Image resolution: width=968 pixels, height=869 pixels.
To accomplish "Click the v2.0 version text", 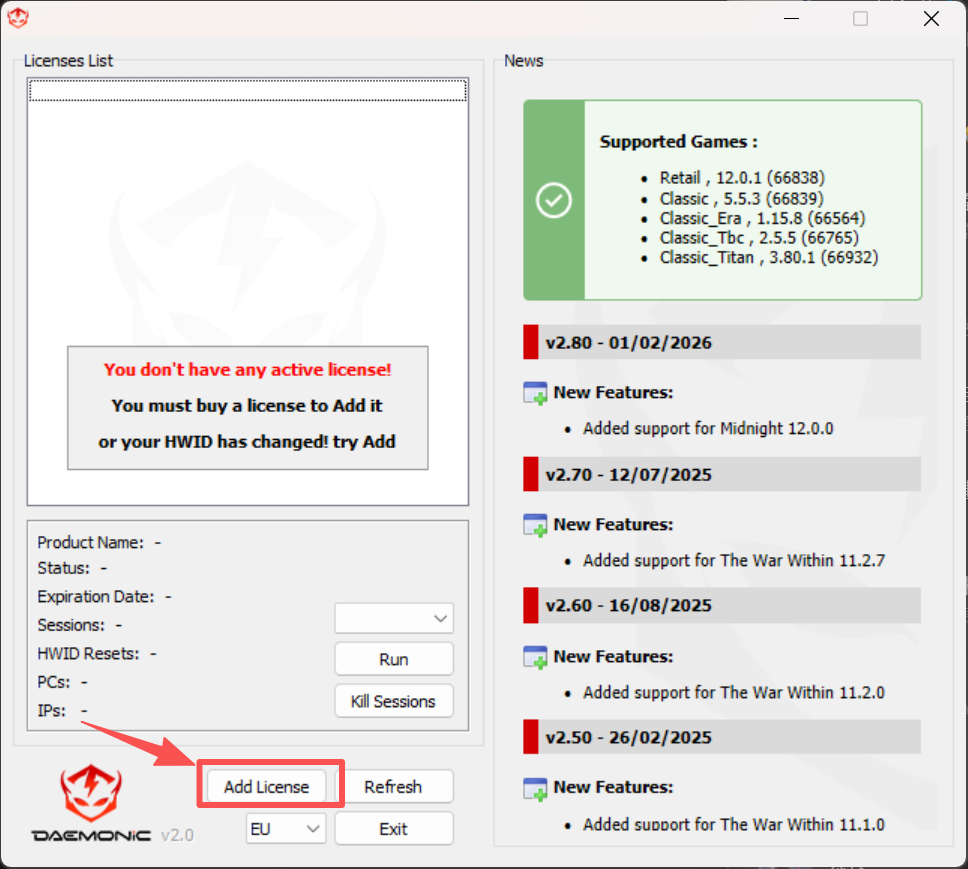I will (x=177, y=835).
